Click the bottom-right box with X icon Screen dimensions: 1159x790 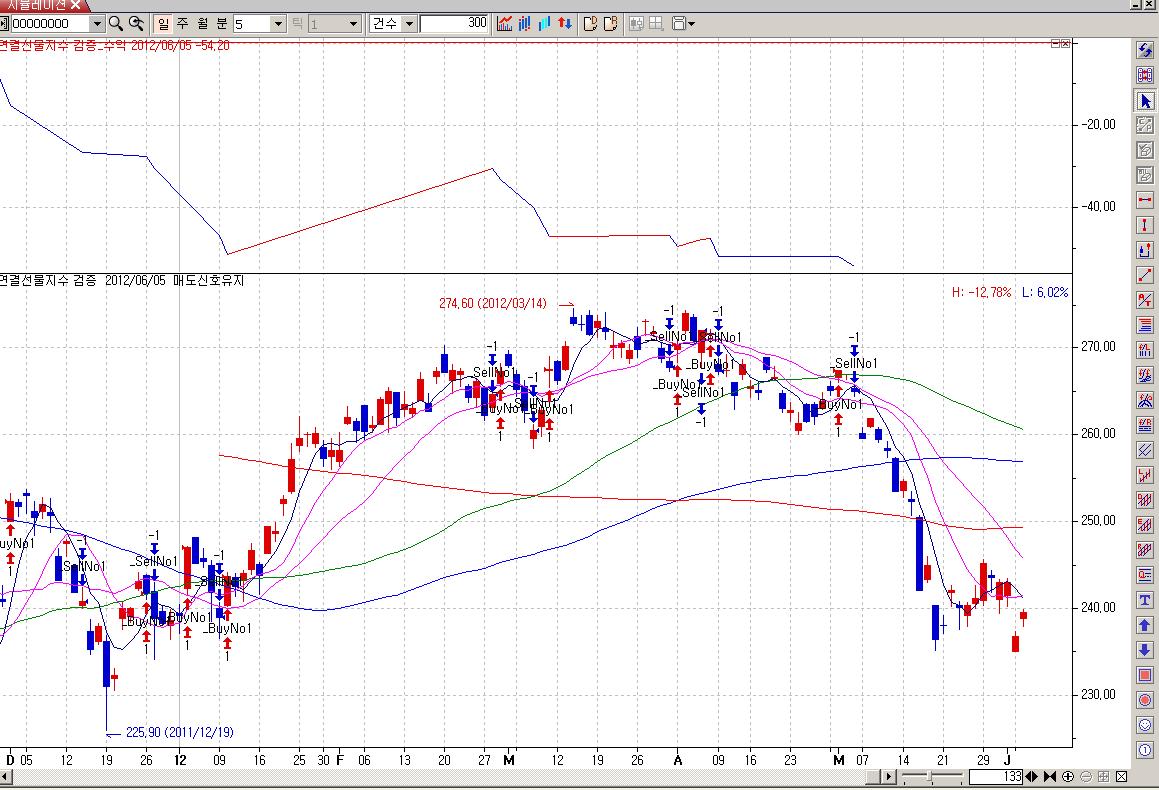click(x=1121, y=777)
